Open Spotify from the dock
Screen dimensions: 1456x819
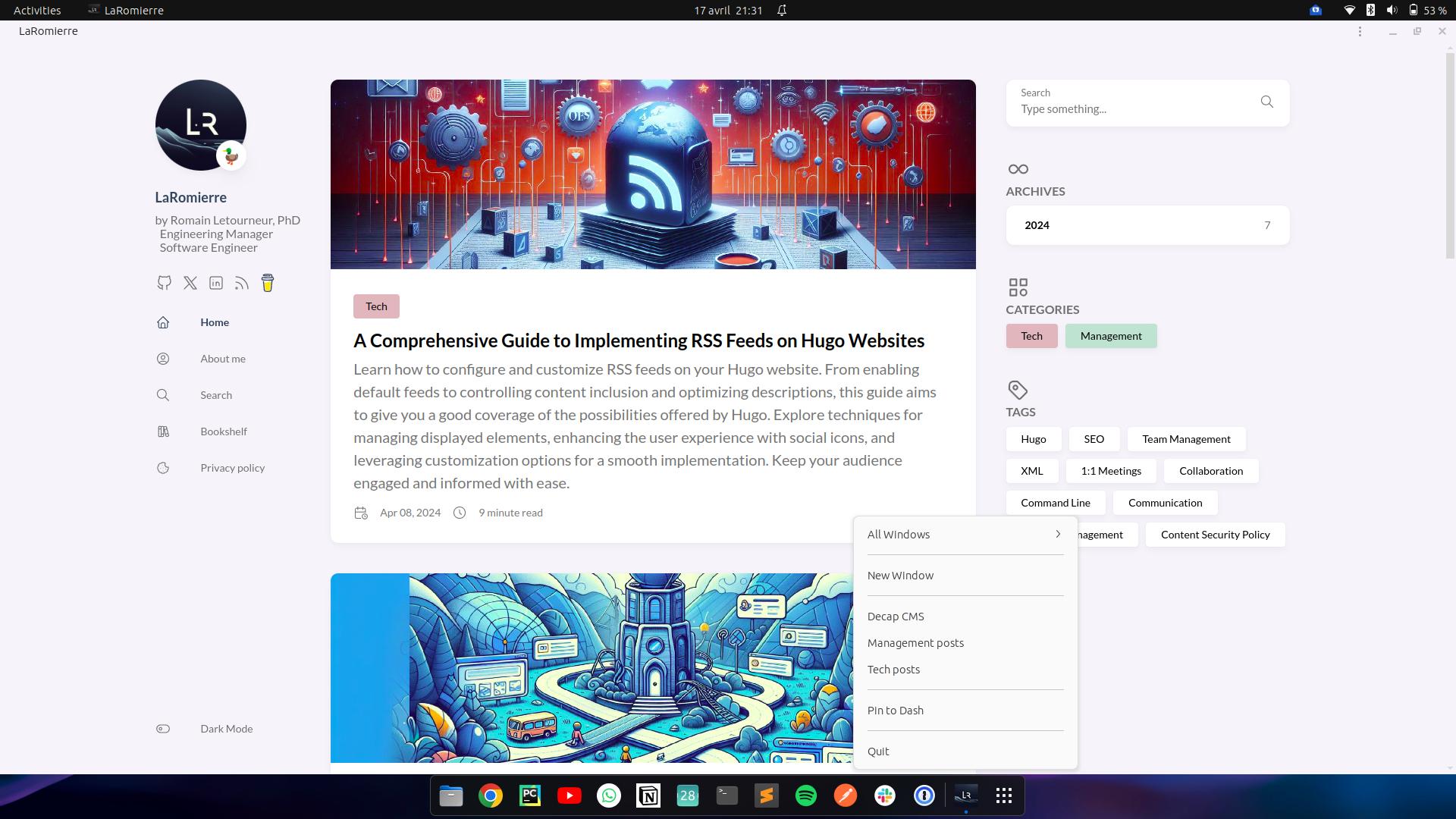[806, 795]
